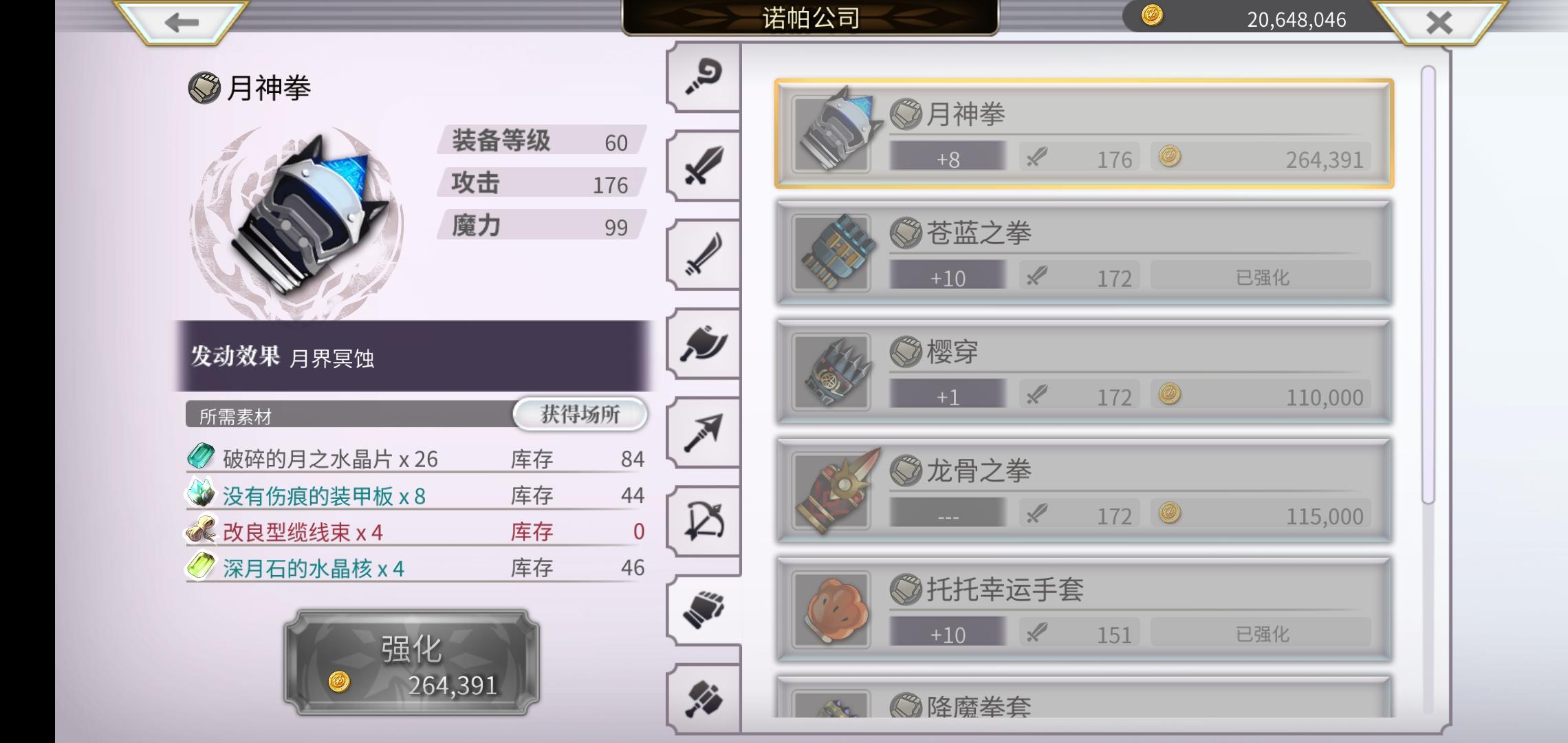The width and height of the screenshot is (1568, 743).
Task: Click the 月神拳 thumbnail in list
Action: click(x=832, y=133)
